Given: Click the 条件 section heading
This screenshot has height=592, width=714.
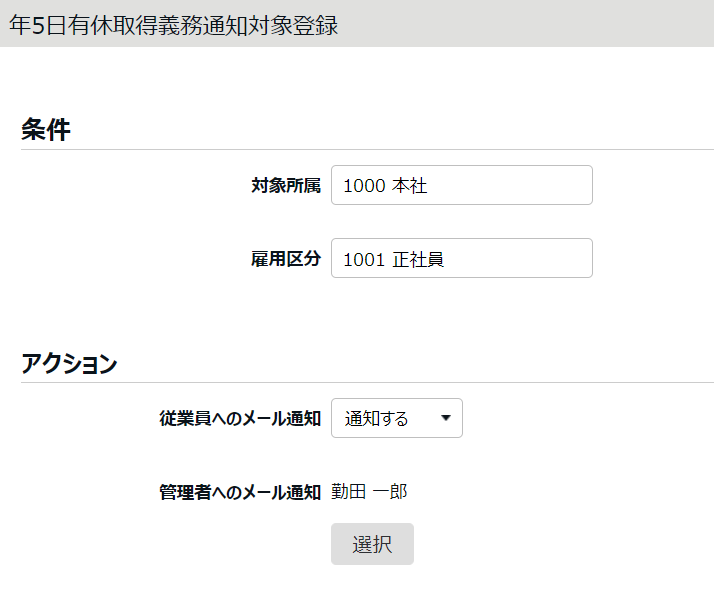Looking at the screenshot, I should click(46, 129).
